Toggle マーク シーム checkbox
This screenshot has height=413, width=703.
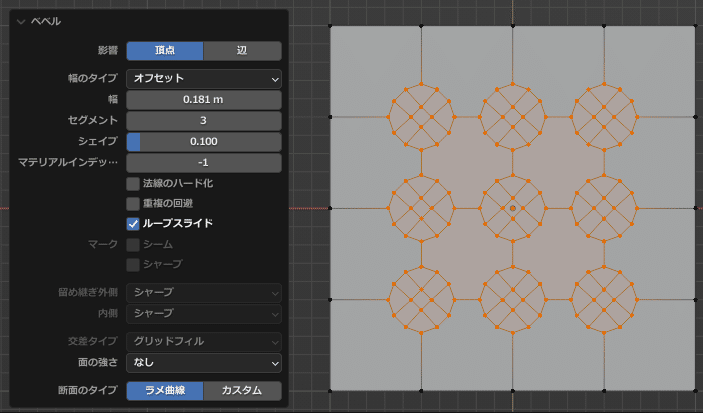pyautogui.click(x=133, y=244)
